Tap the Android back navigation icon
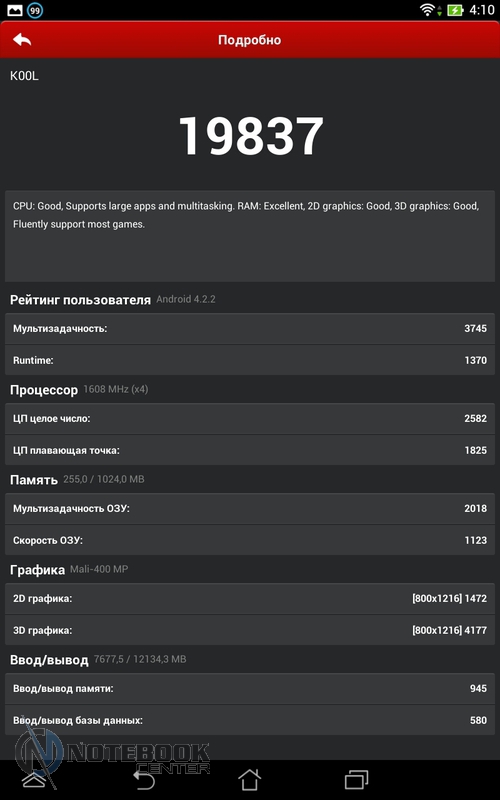The image size is (500, 800). [143, 780]
